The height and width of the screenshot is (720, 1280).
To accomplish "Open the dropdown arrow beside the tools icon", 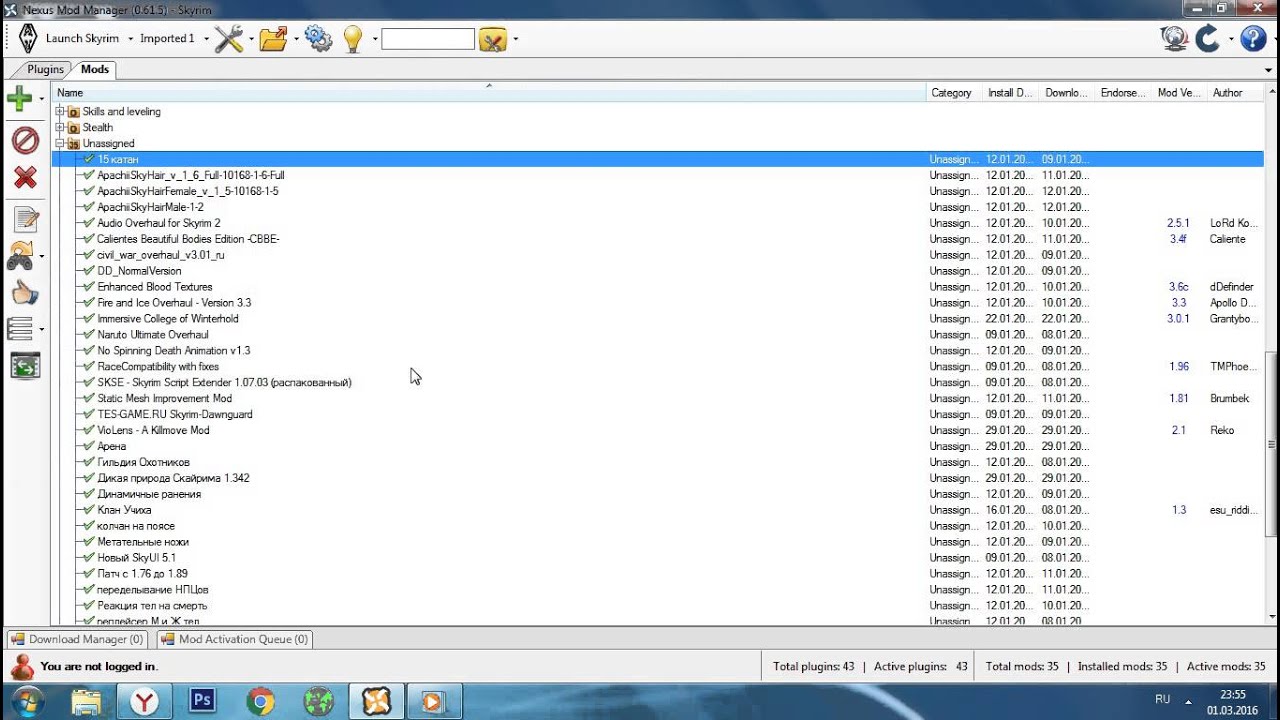I will pos(250,39).
